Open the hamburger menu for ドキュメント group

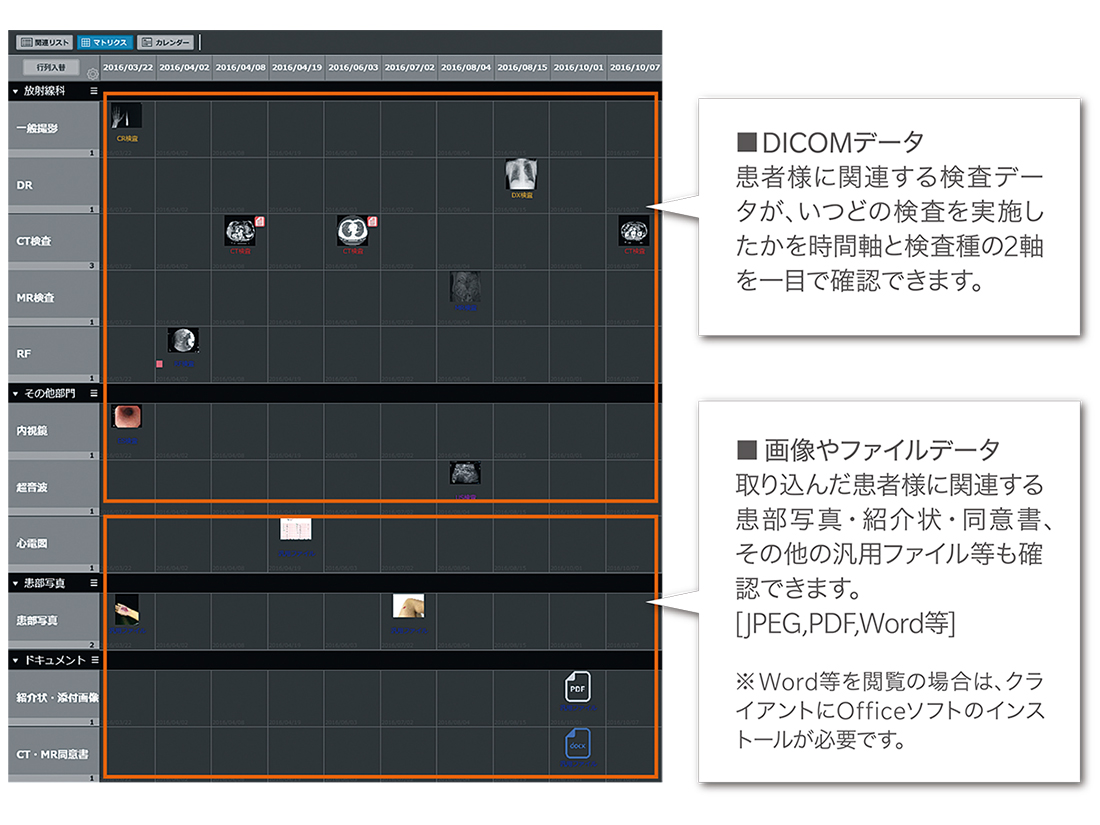[95, 660]
